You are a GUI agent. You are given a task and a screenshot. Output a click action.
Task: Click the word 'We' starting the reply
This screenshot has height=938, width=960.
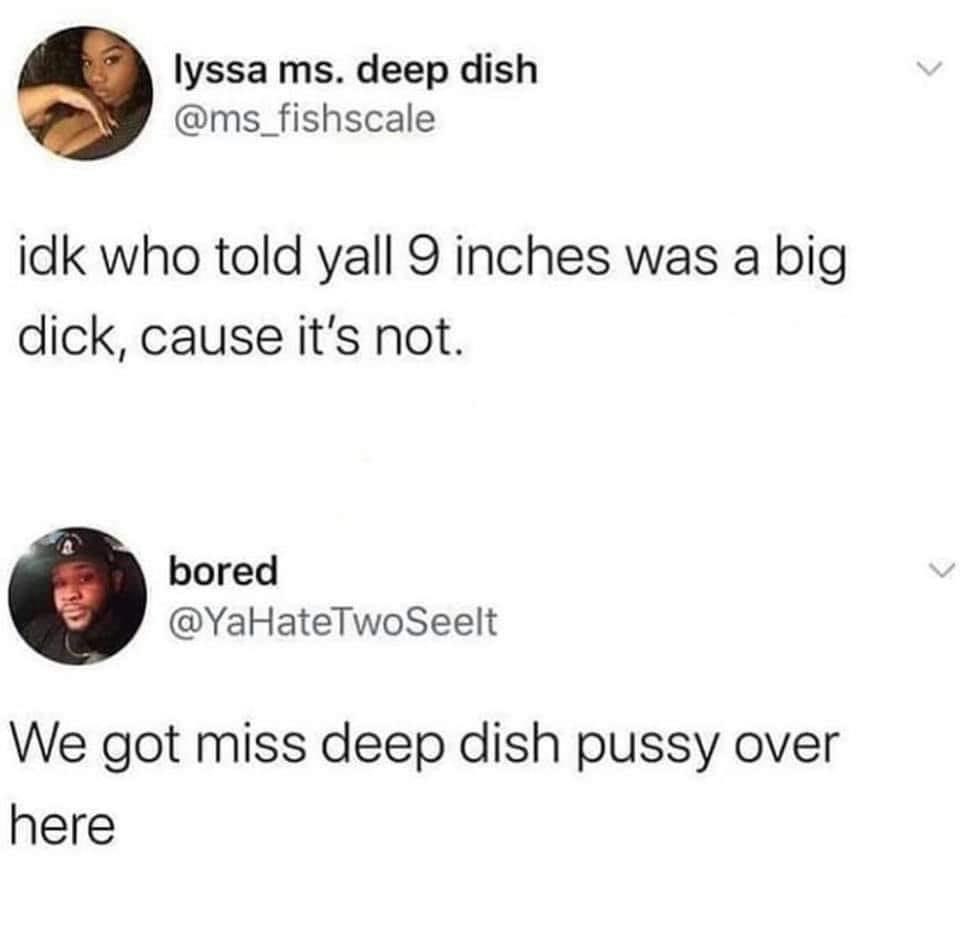(48, 745)
